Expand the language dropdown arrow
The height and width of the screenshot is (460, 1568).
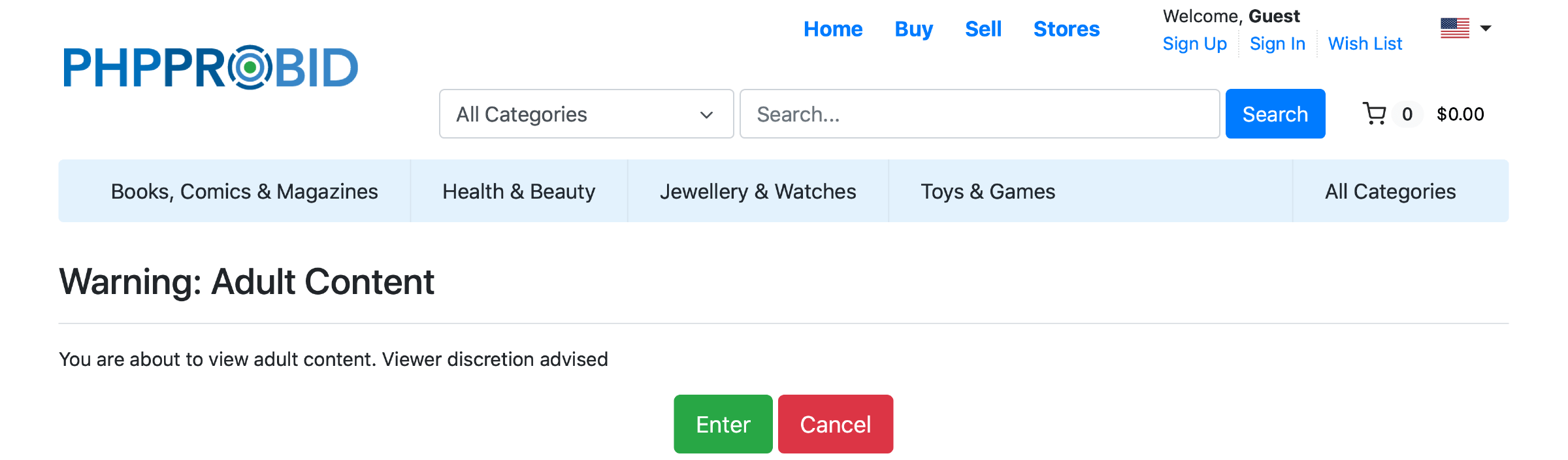(x=1486, y=28)
